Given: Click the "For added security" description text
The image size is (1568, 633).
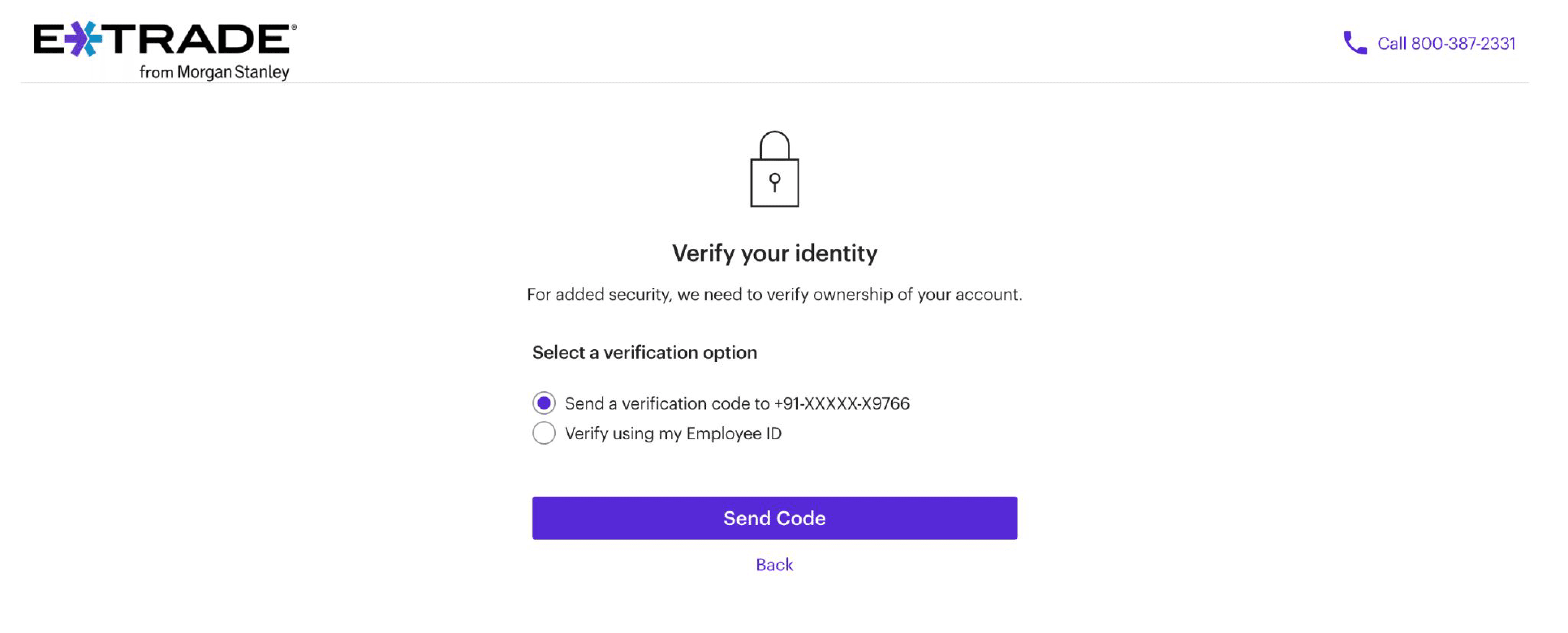Looking at the screenshot, I should click(774, 295).
